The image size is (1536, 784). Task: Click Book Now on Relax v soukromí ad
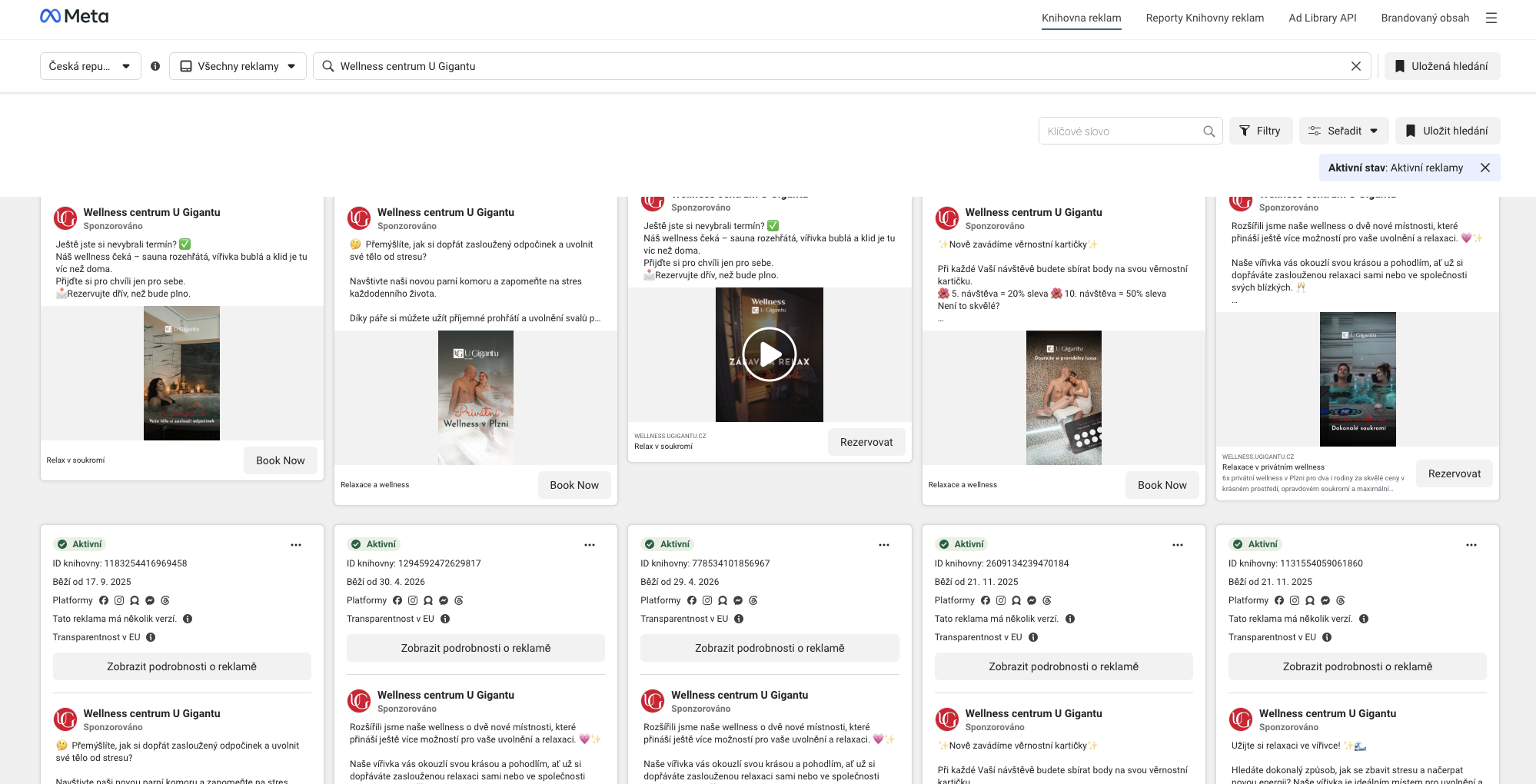[281, 460]
